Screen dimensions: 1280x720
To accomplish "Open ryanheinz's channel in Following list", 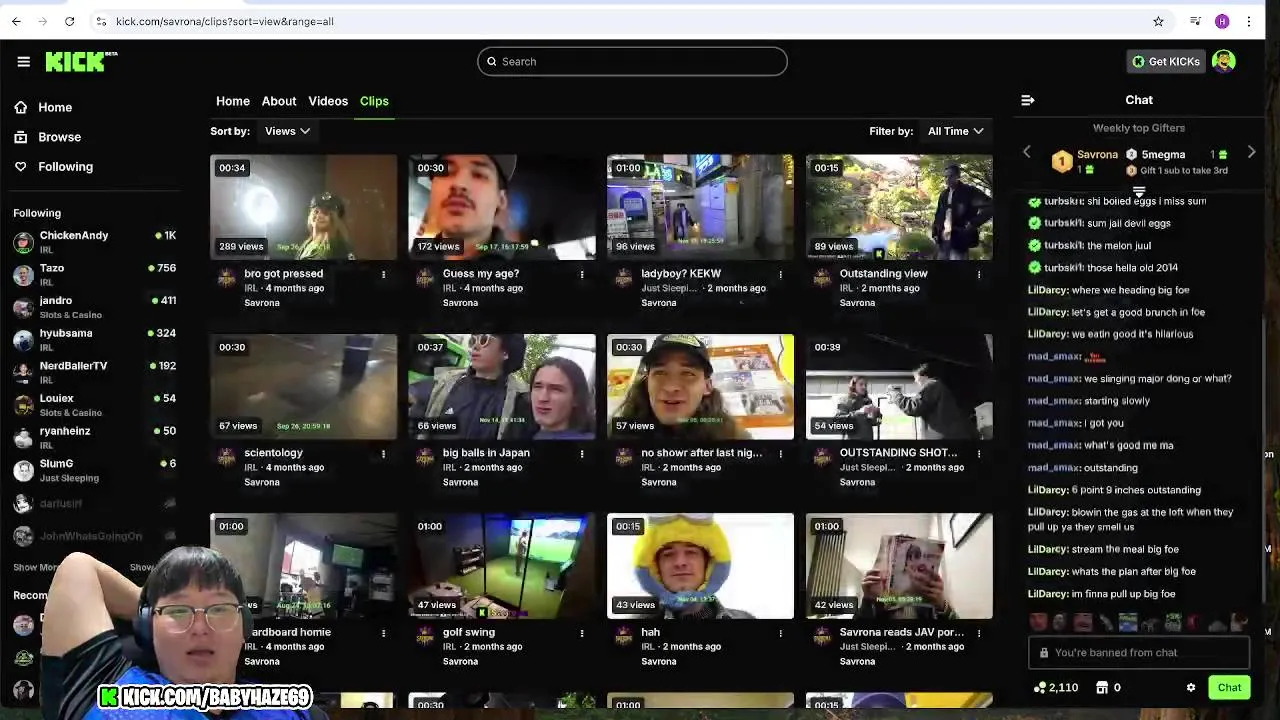I will 95,437.
